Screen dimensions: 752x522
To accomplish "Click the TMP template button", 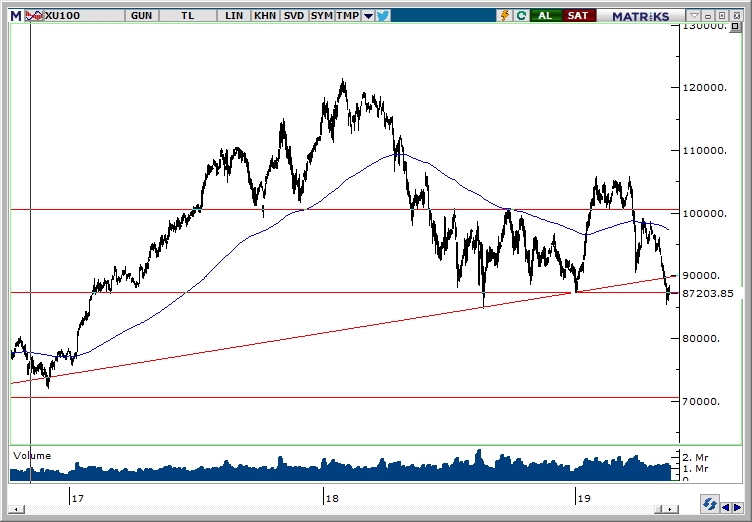I will pos(348,16).
